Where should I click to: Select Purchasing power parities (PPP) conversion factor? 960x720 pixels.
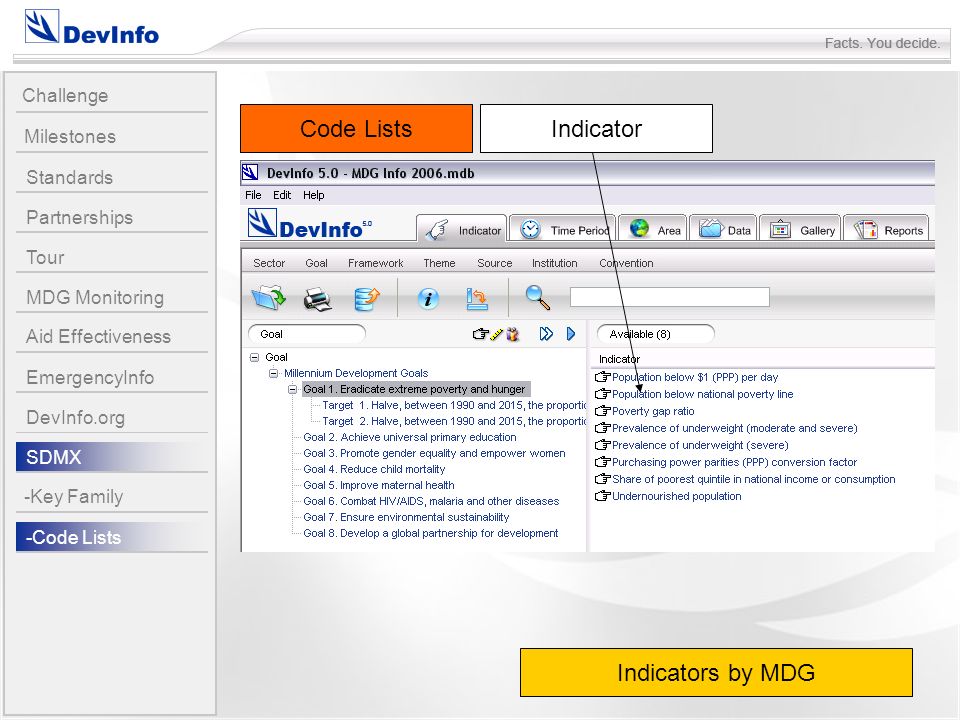pos(734,462)
